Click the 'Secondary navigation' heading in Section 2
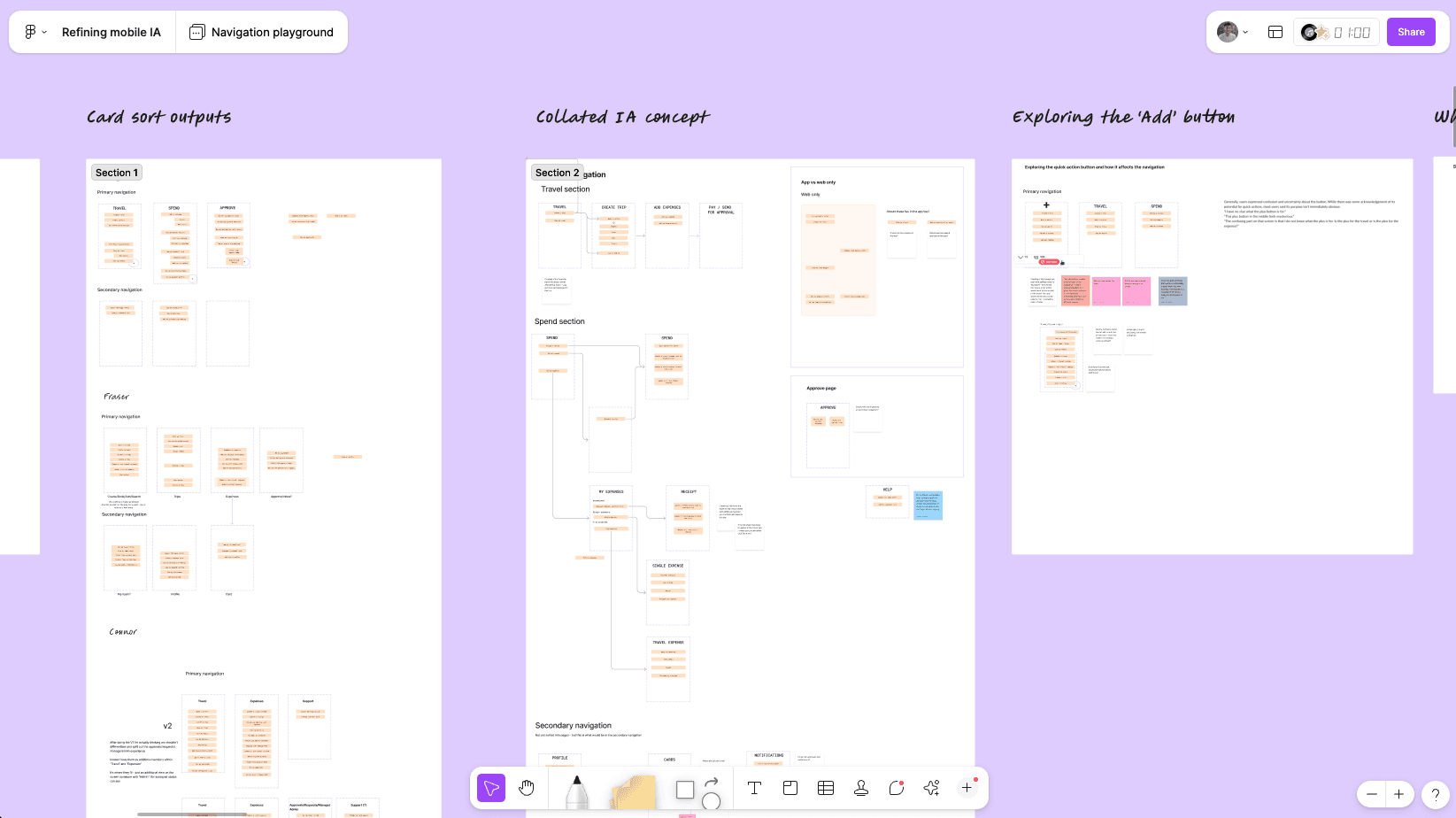The height and width of the screenshot is (818, 1456). pos(574,725)
